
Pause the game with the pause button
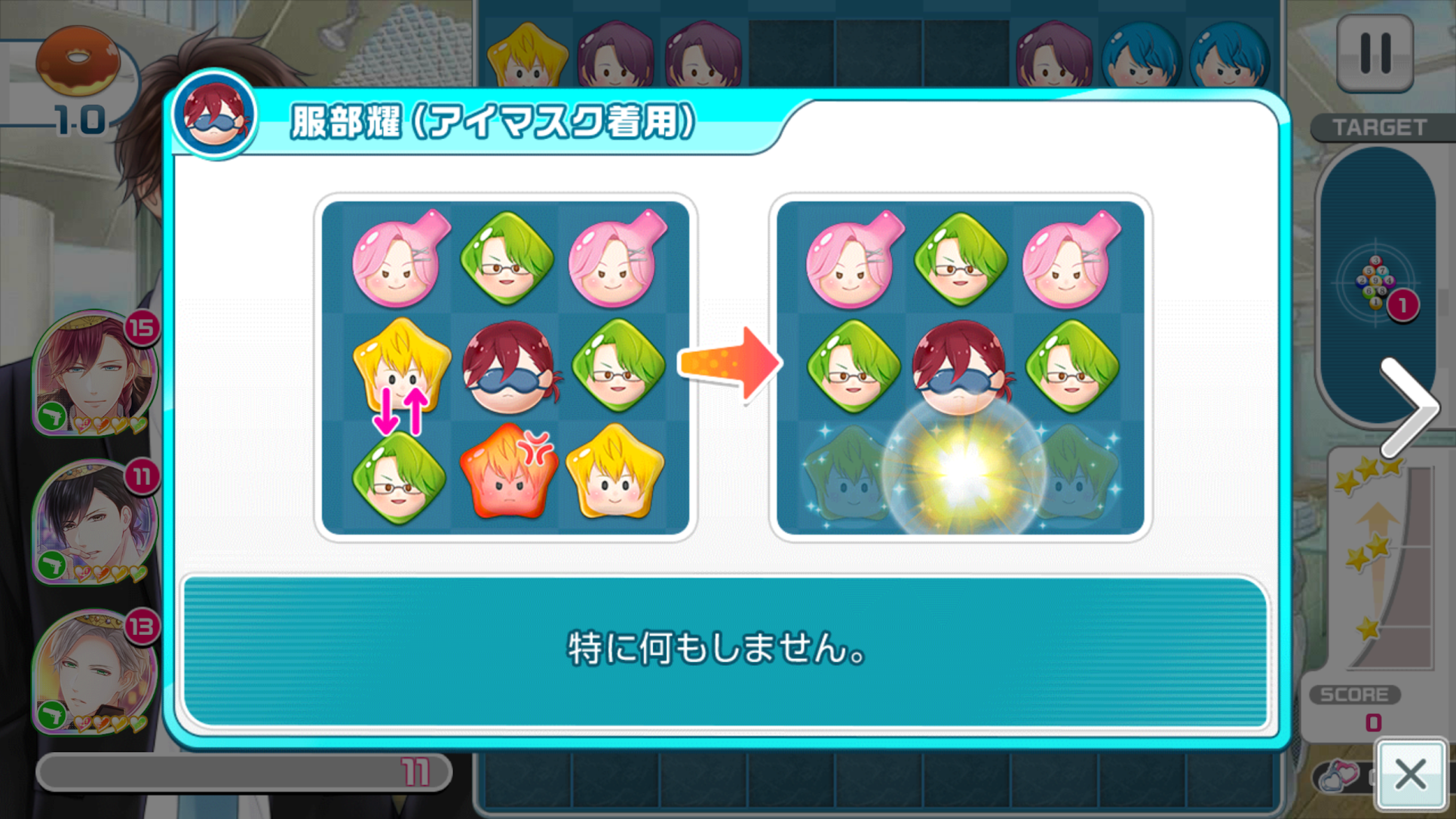tap(1375, 53)
